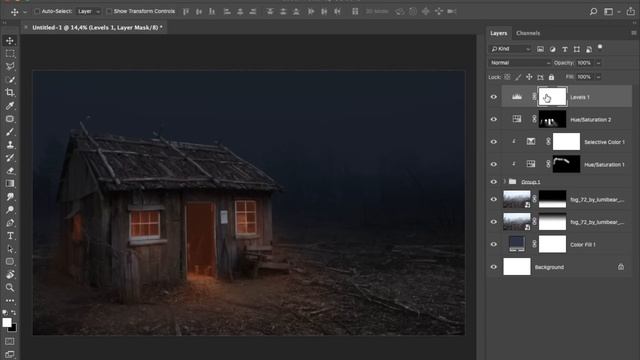Select the Rectangular Marquee tool
640x360 pixels.
click(x=10, y=53)
